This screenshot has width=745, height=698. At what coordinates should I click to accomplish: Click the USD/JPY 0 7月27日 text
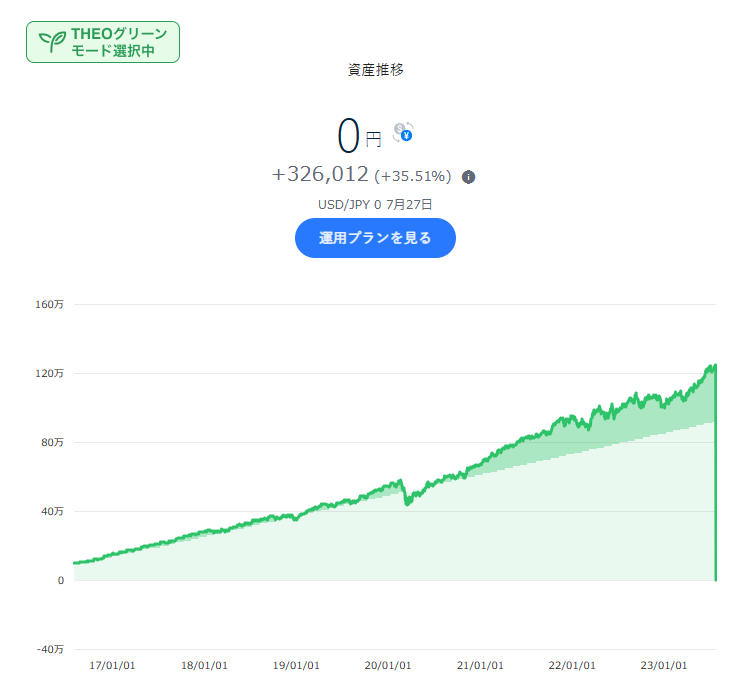[375, 205]
